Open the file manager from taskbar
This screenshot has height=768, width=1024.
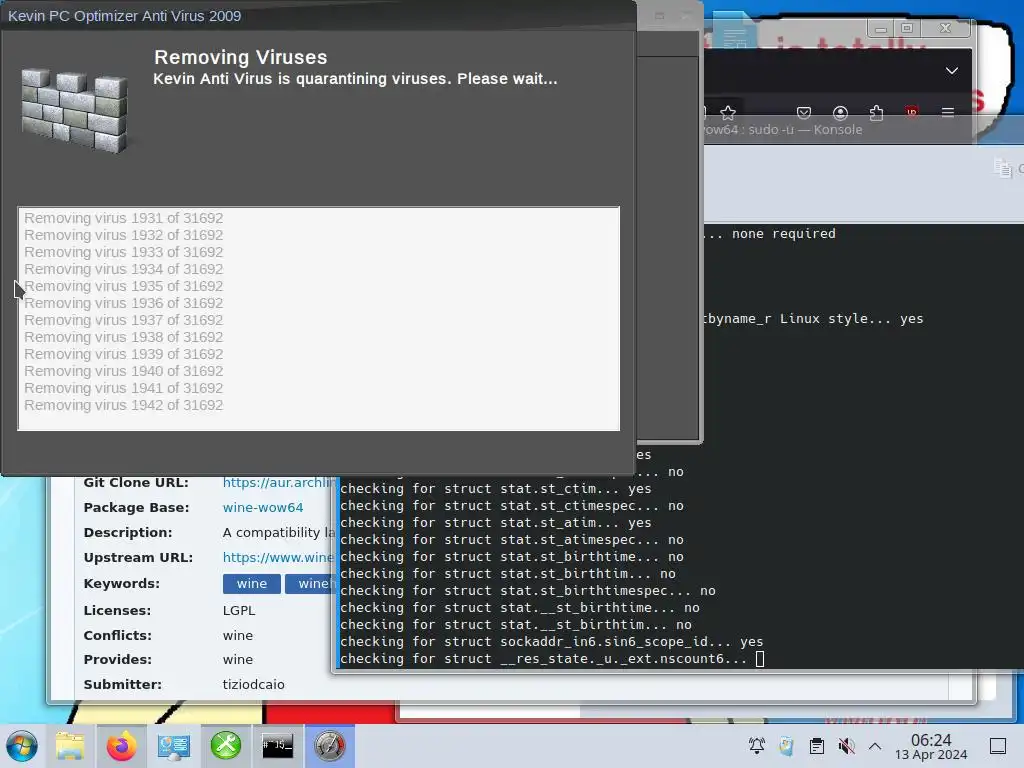(x=70, y=746)
